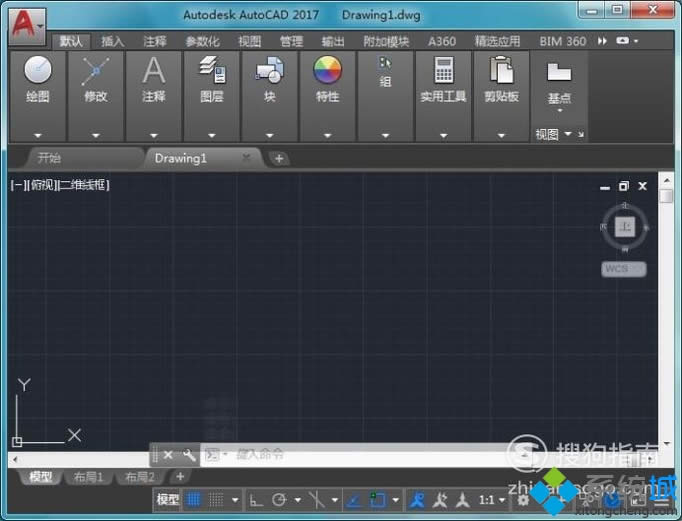
Task: Restore the drawing viewport window
Action: 624,186
